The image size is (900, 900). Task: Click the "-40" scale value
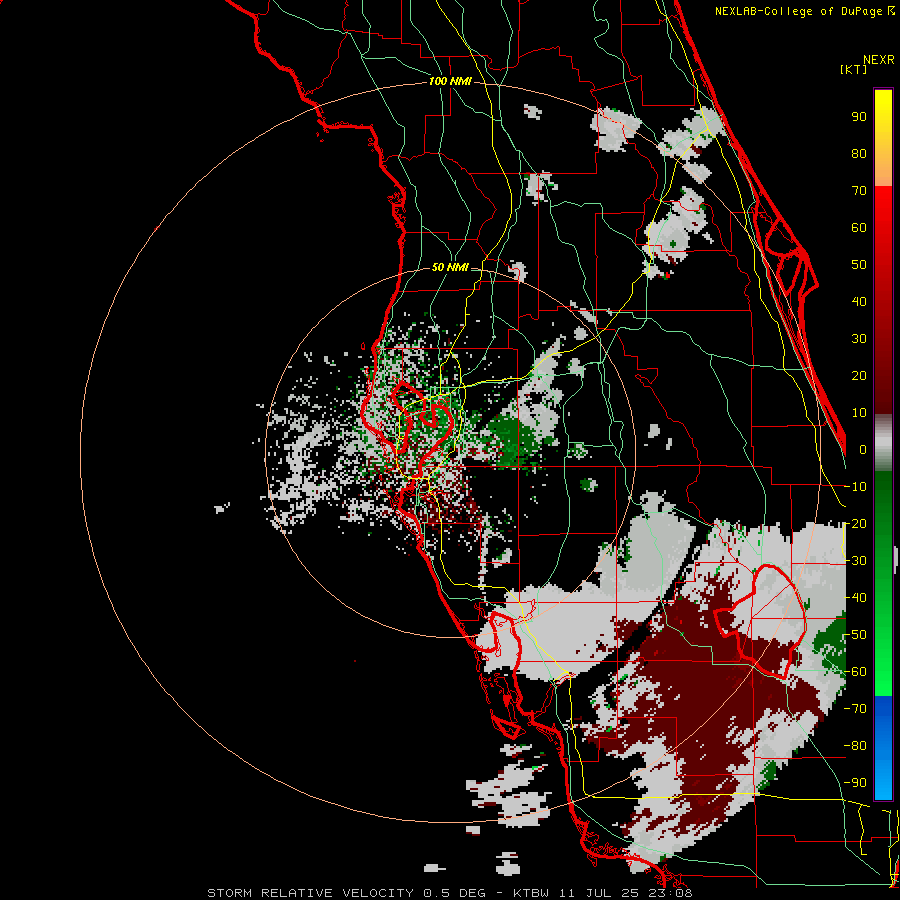[855, 598]
